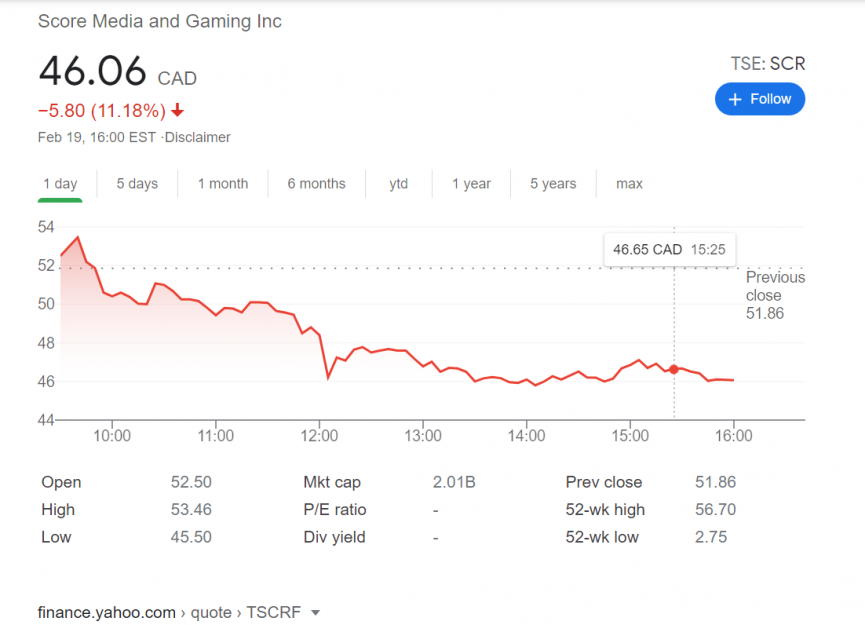The image size is (865, 625).
Task: Choose the 6 months range tab
Action: coord(316,184)
